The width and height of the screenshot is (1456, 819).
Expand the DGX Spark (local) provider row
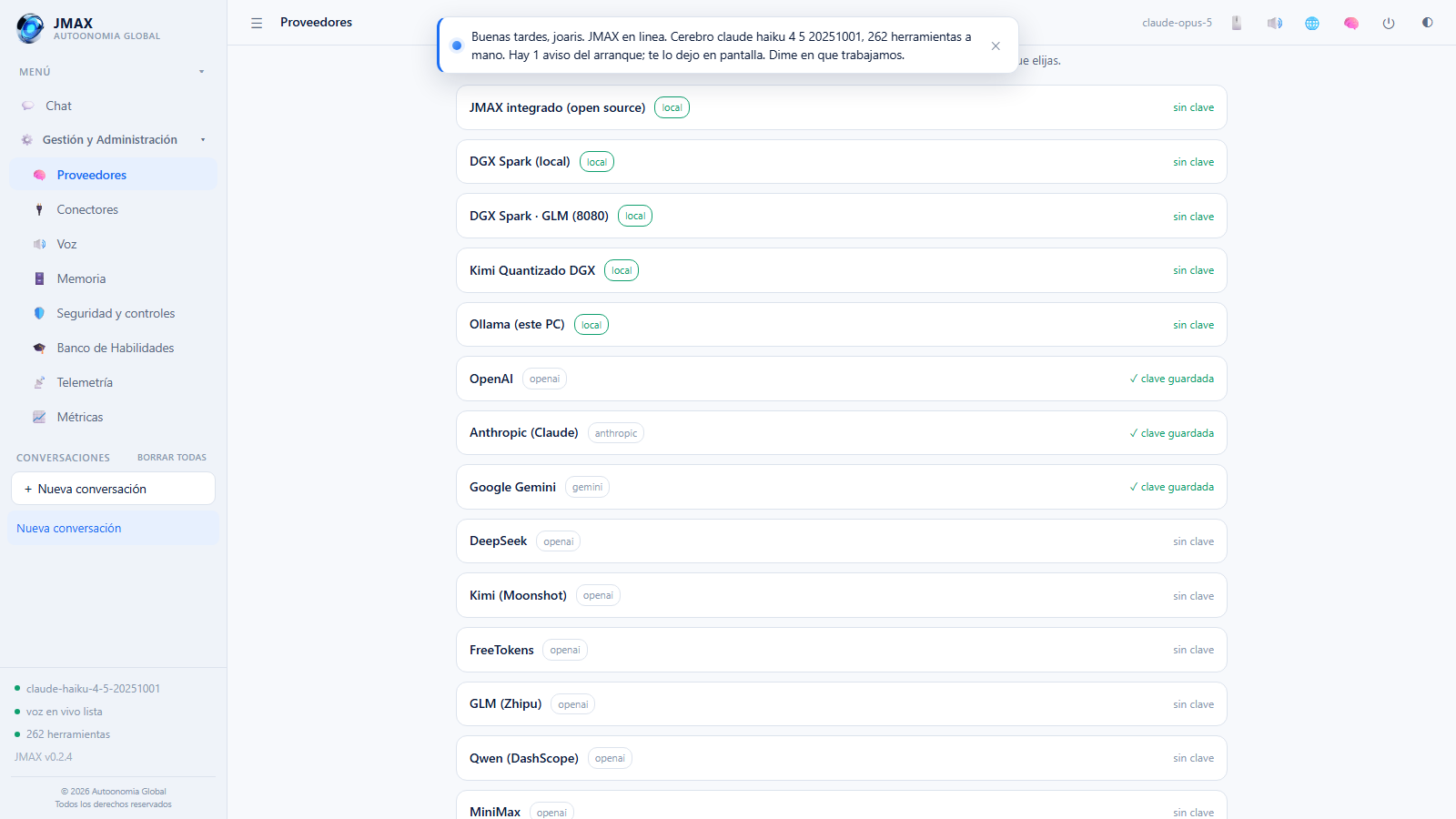(842, 162)
